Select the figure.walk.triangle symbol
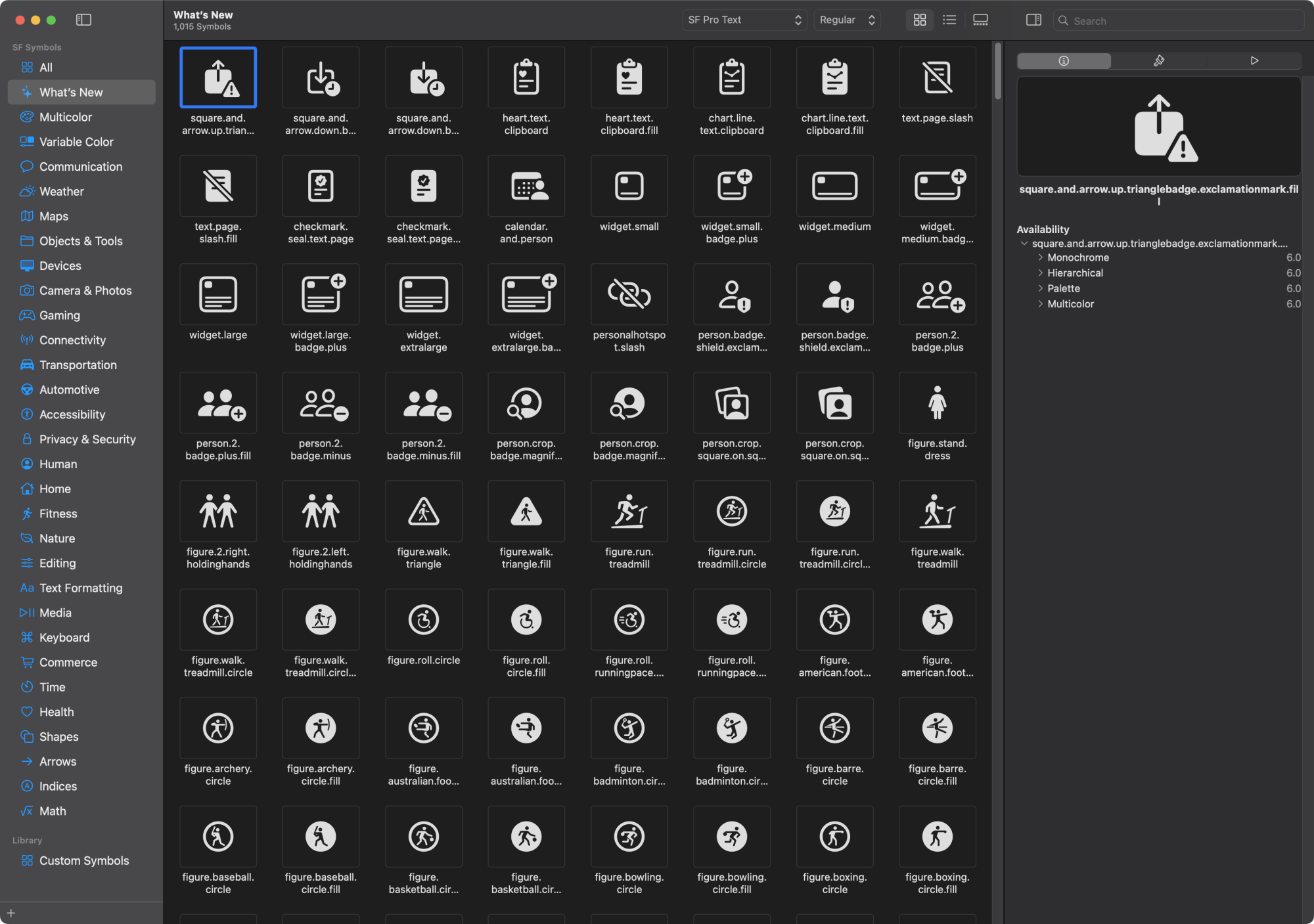 point(423,511)
